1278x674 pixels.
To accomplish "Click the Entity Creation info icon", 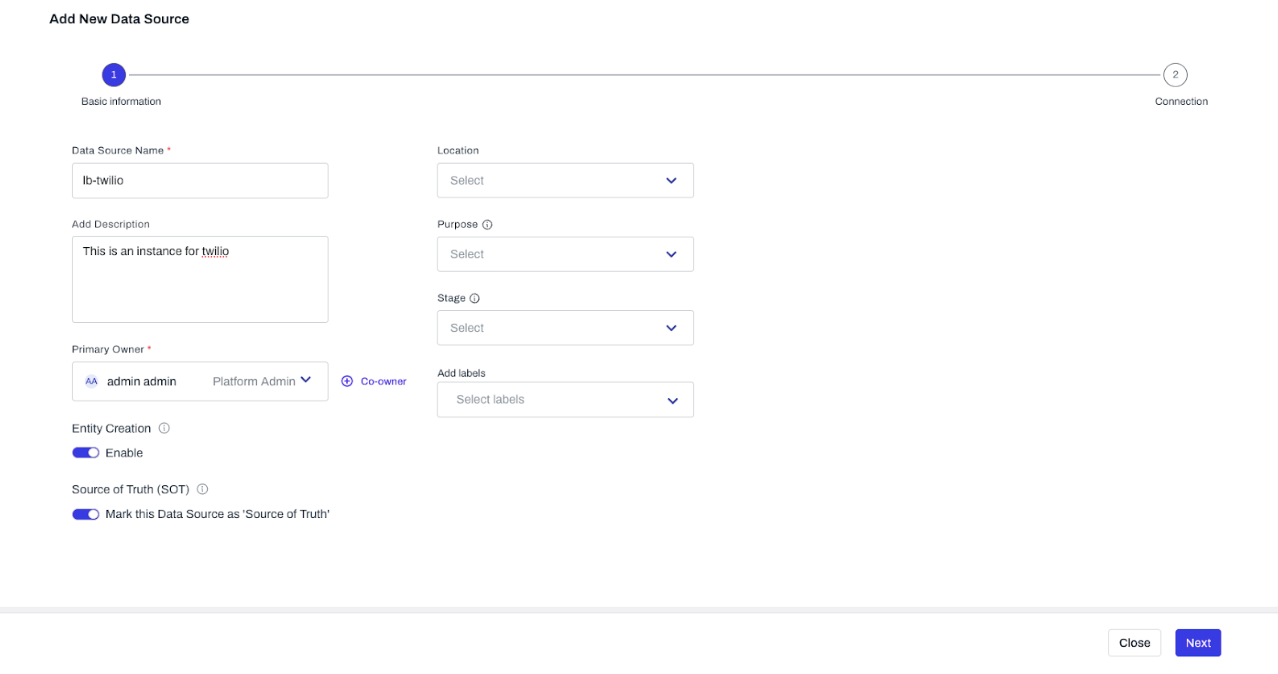I will coord(164,428).
